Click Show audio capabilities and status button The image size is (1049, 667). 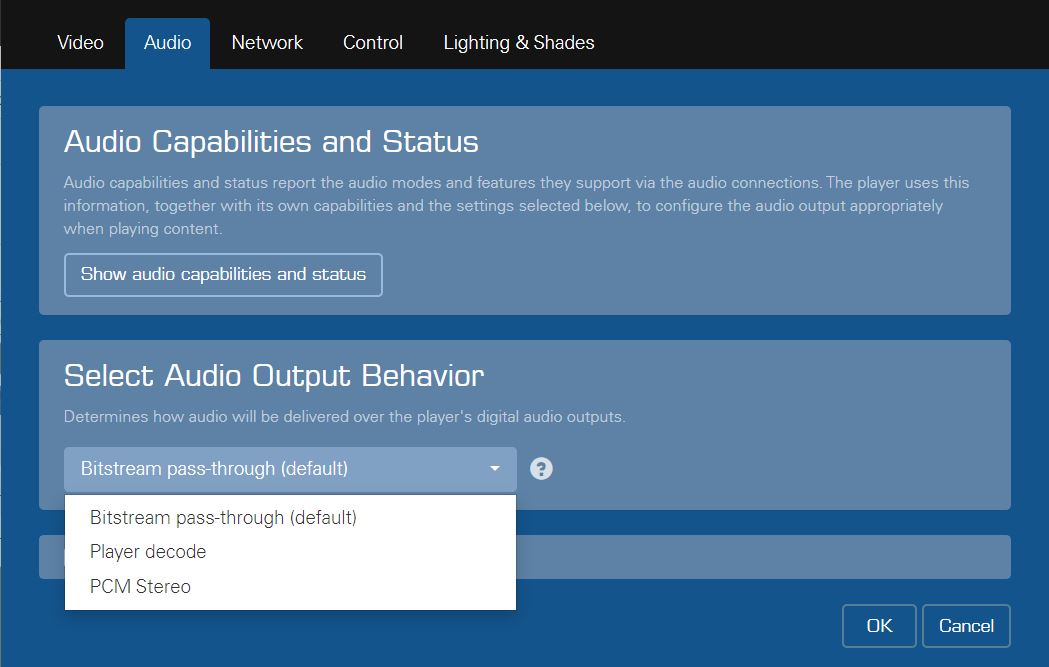(x=223, y=274)
